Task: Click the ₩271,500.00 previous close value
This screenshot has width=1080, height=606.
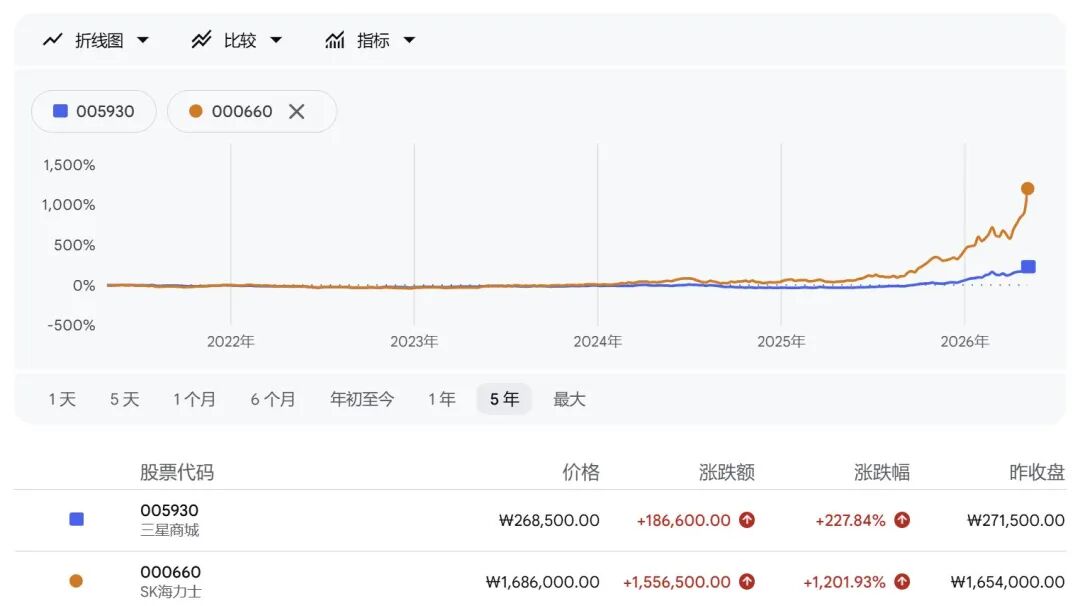Action: (1016, 521)
